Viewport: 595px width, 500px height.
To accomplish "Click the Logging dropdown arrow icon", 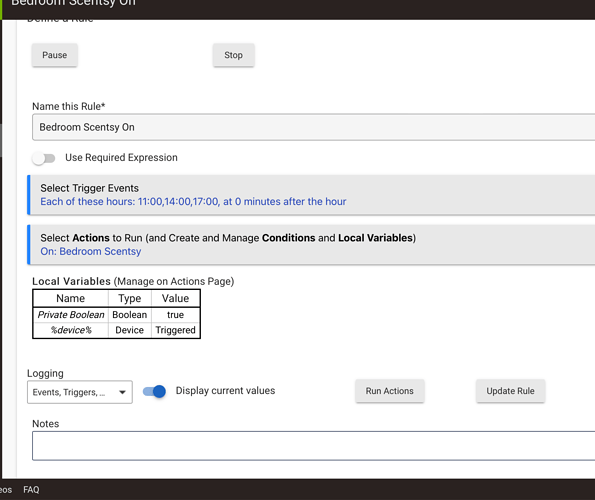I will [x=122, y=392].
